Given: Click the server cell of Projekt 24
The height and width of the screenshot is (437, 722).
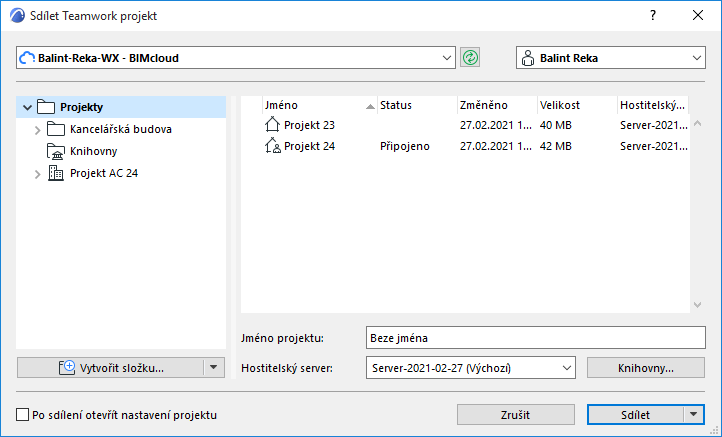Looking at the screenshot, I should (x=654, y=146).
